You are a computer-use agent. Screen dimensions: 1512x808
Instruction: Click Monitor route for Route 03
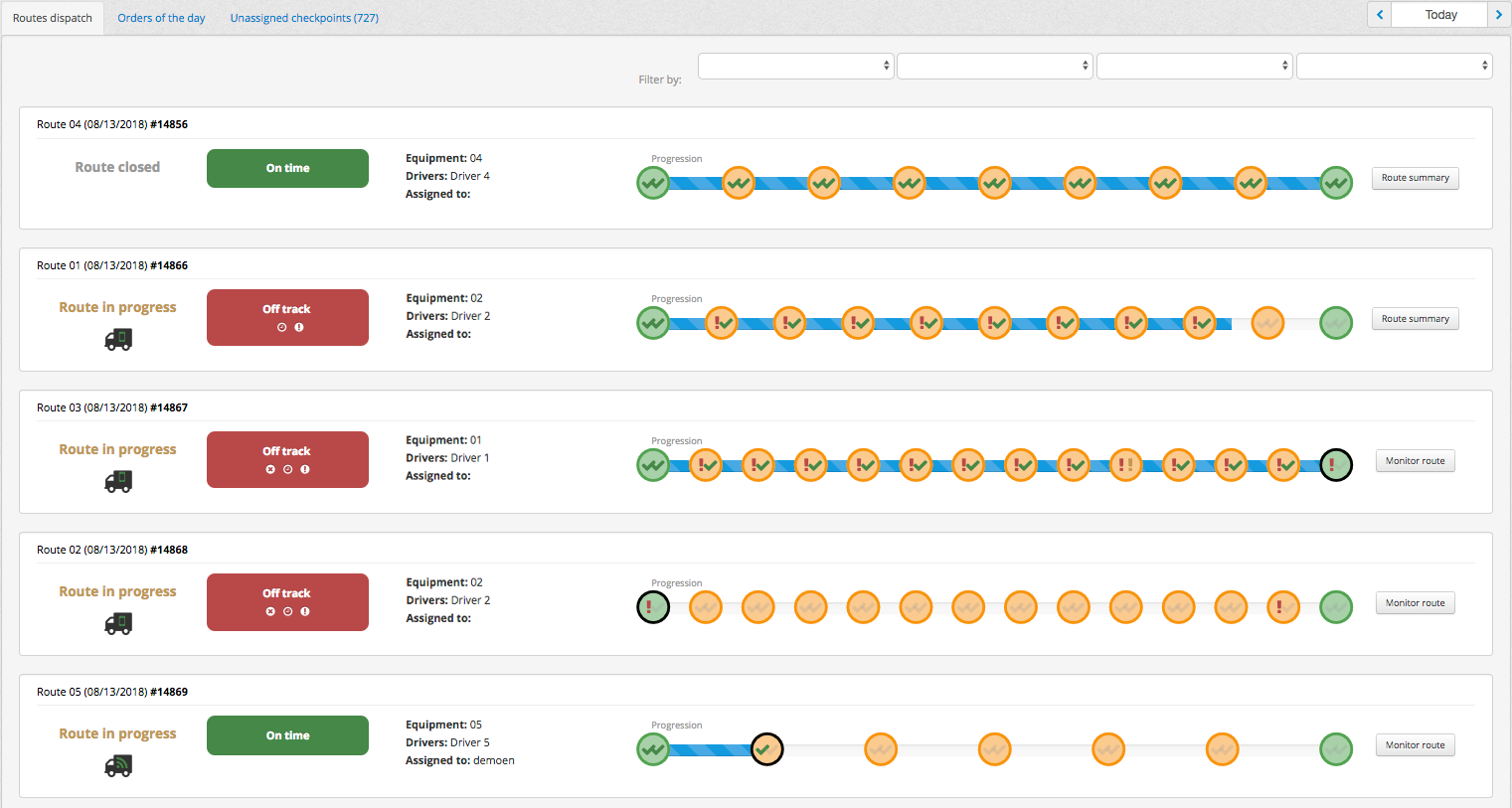point(1415,461)
